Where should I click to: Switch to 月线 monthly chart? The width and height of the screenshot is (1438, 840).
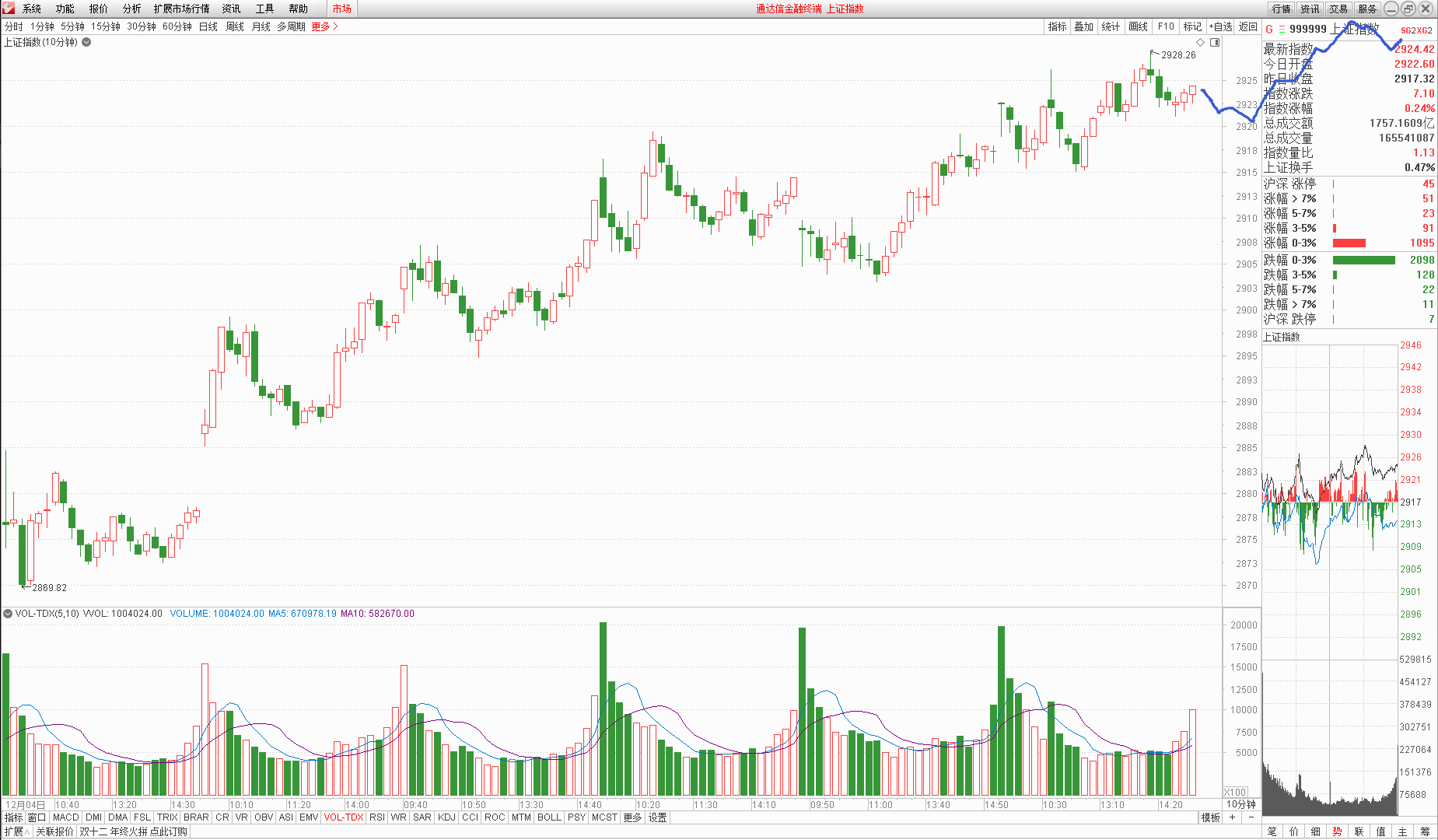pos(261,26)
